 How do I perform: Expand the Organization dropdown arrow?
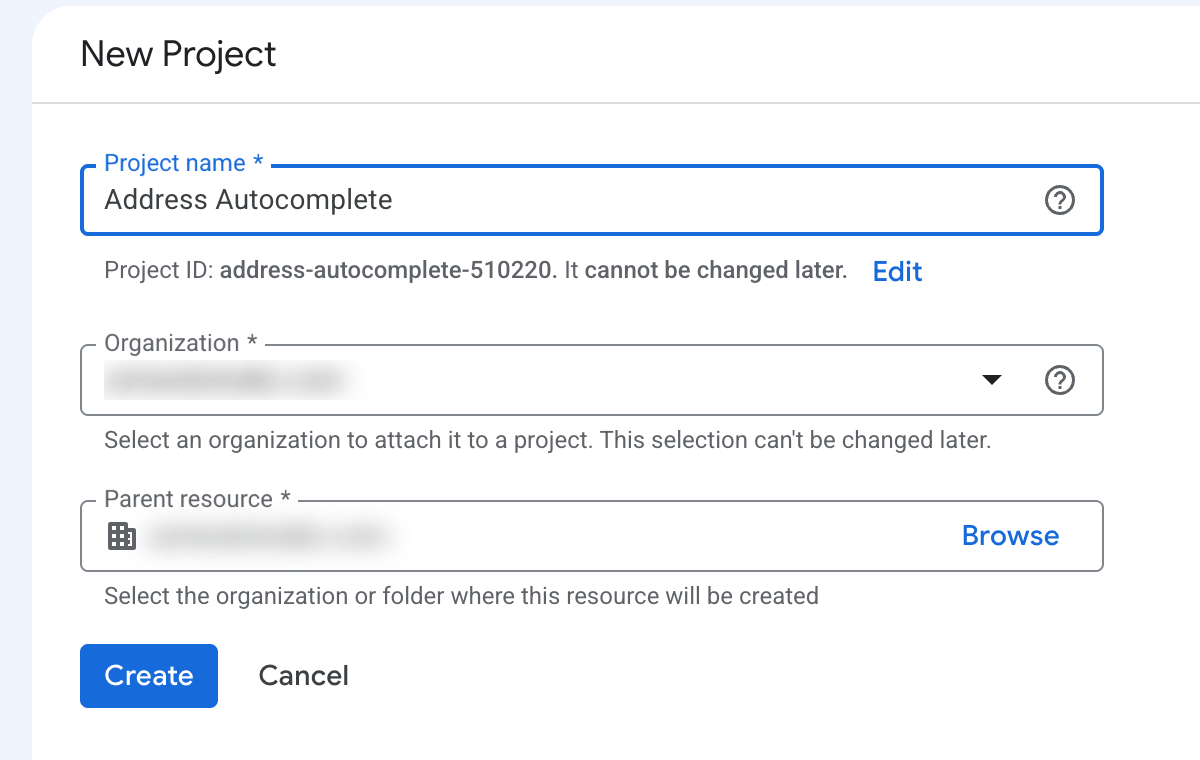(991, 380)
